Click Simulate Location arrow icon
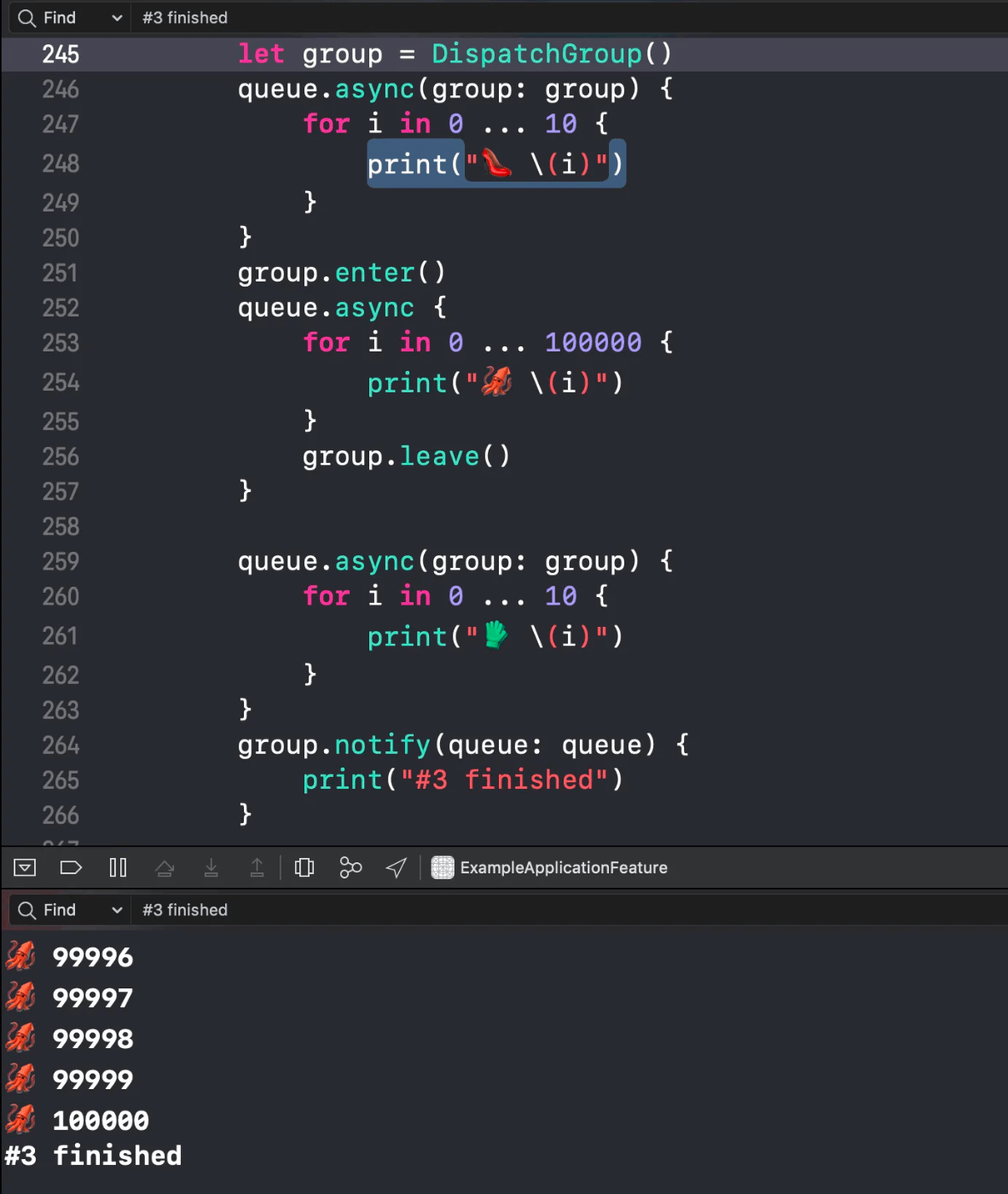 click(x=396, y=868)
